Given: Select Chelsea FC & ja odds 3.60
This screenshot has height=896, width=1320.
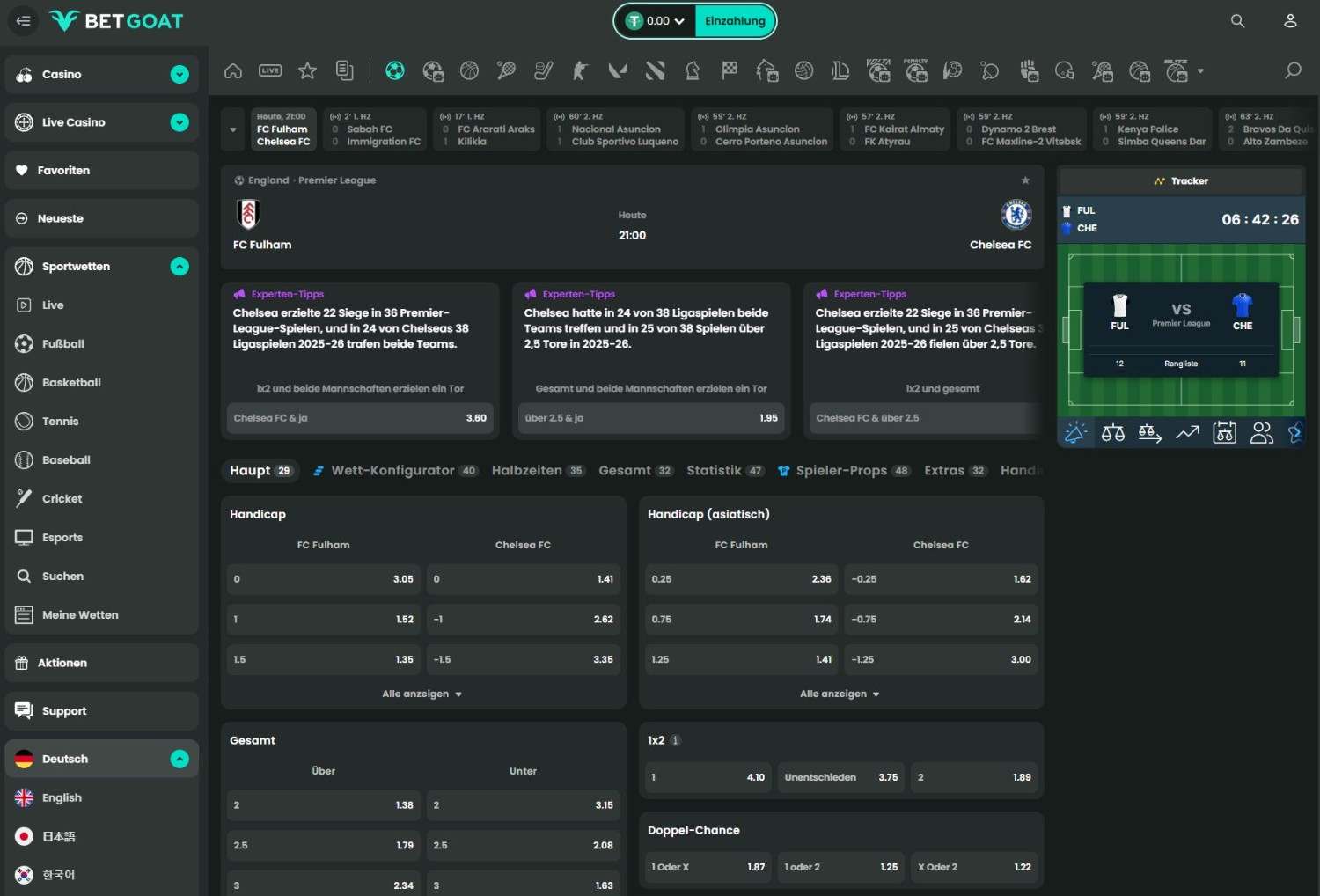Looking at the screenshot, I should (x=360, y=418).
